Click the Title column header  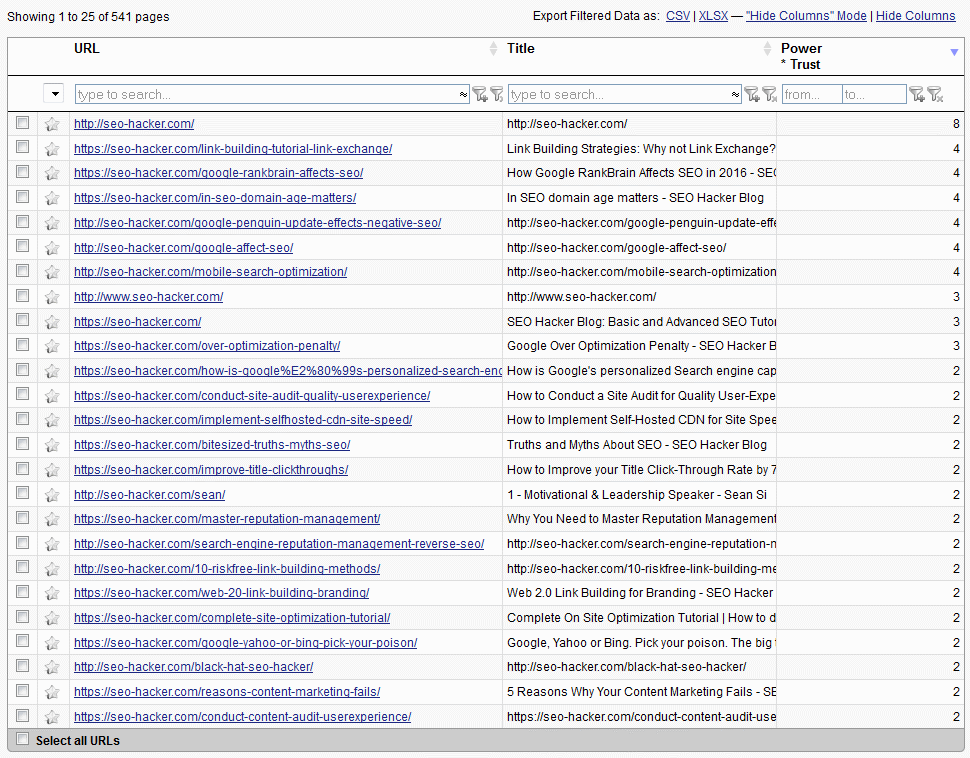pos(521,49)
